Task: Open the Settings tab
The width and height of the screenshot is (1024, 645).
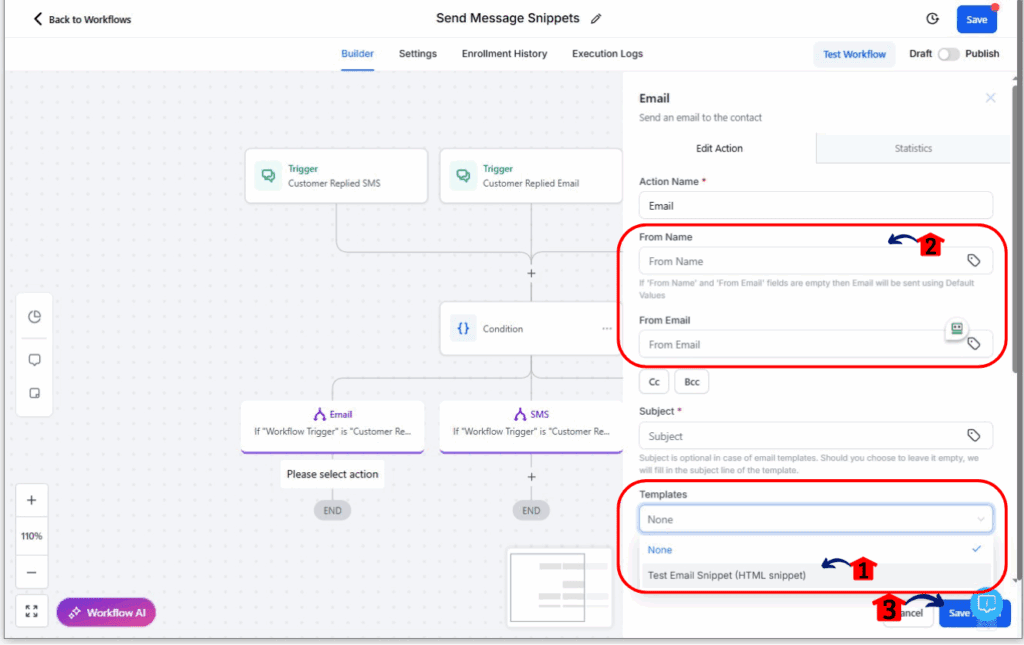Action: pyautogui.click(x=417, y=54)
